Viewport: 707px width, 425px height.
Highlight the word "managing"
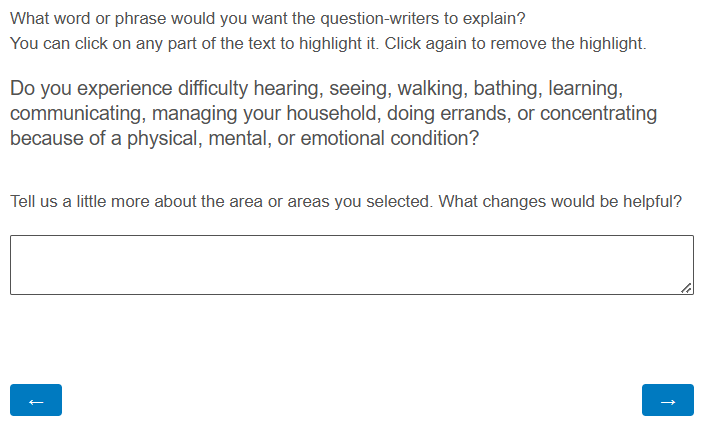[x=194, y=113]
